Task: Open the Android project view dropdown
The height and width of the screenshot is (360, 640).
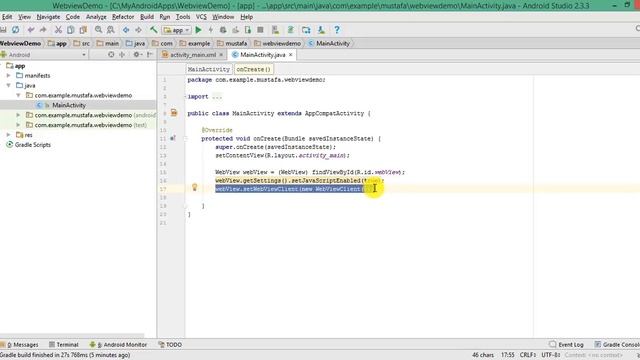Action: pos(44,54)
